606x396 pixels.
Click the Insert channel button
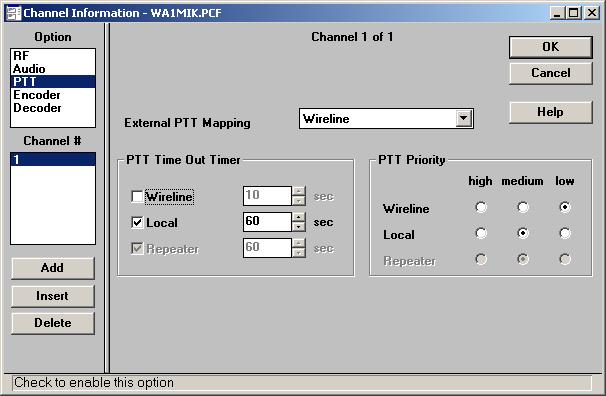click(53, 296)
